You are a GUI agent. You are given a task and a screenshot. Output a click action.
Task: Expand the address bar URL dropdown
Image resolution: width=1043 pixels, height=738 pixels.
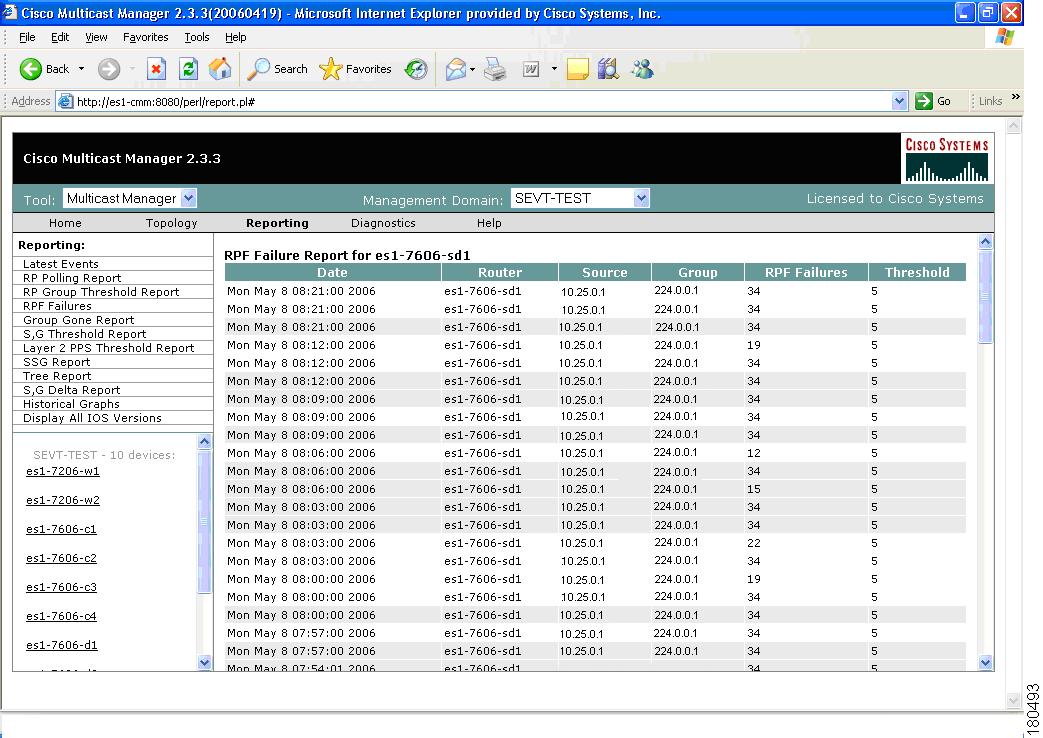coord(899,101)
